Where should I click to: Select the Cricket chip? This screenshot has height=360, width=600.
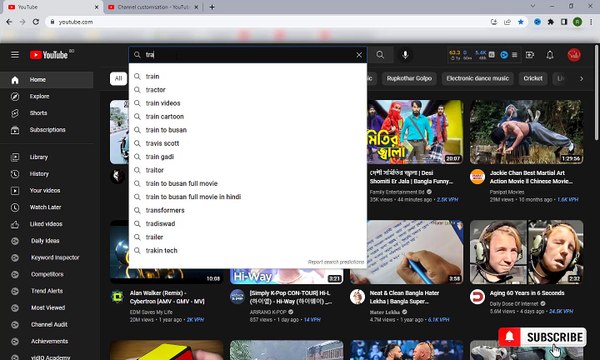(x=533, y=78)
